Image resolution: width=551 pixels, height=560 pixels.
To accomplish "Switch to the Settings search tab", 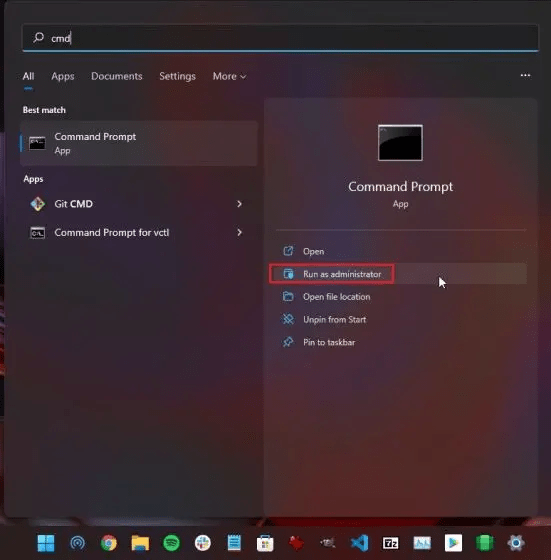I will pos(177,76).
